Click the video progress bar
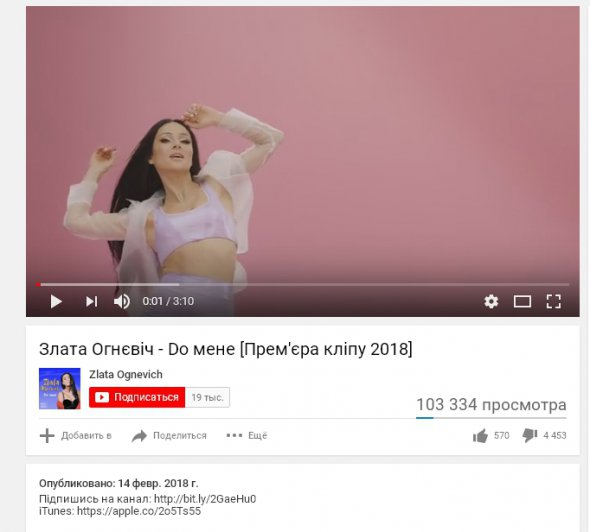The image size is (590, 532). tap(303, 284)
